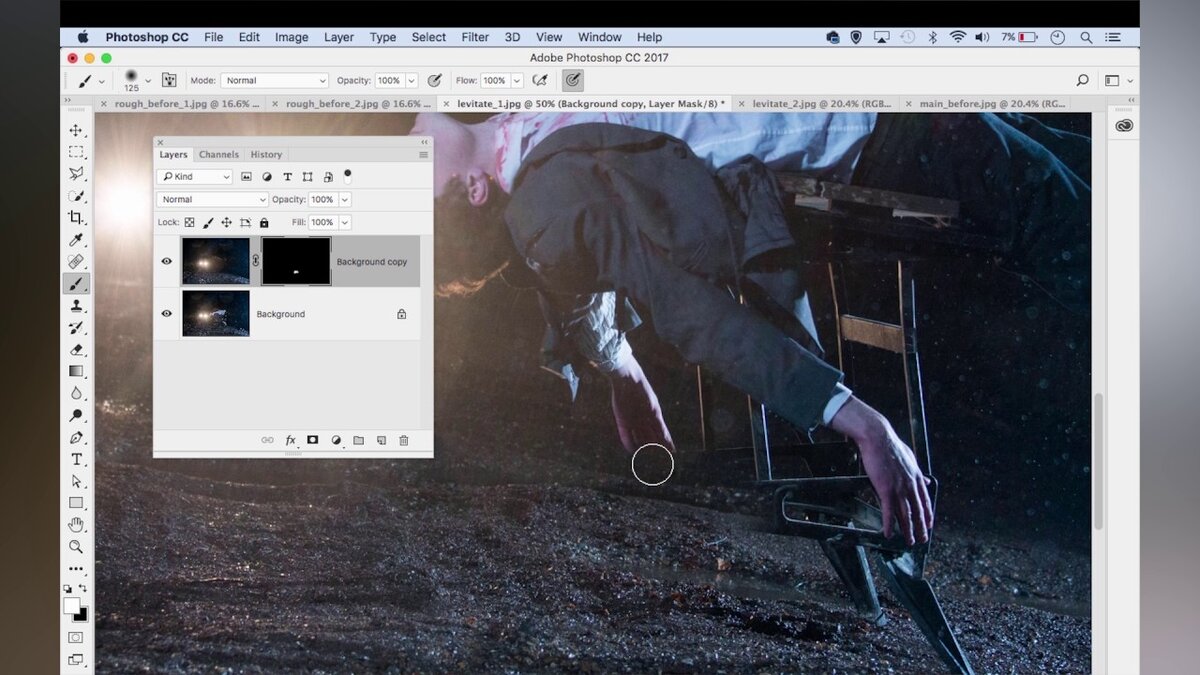
Task: Toggle the pixel layers filter
Action: (246, 177)
